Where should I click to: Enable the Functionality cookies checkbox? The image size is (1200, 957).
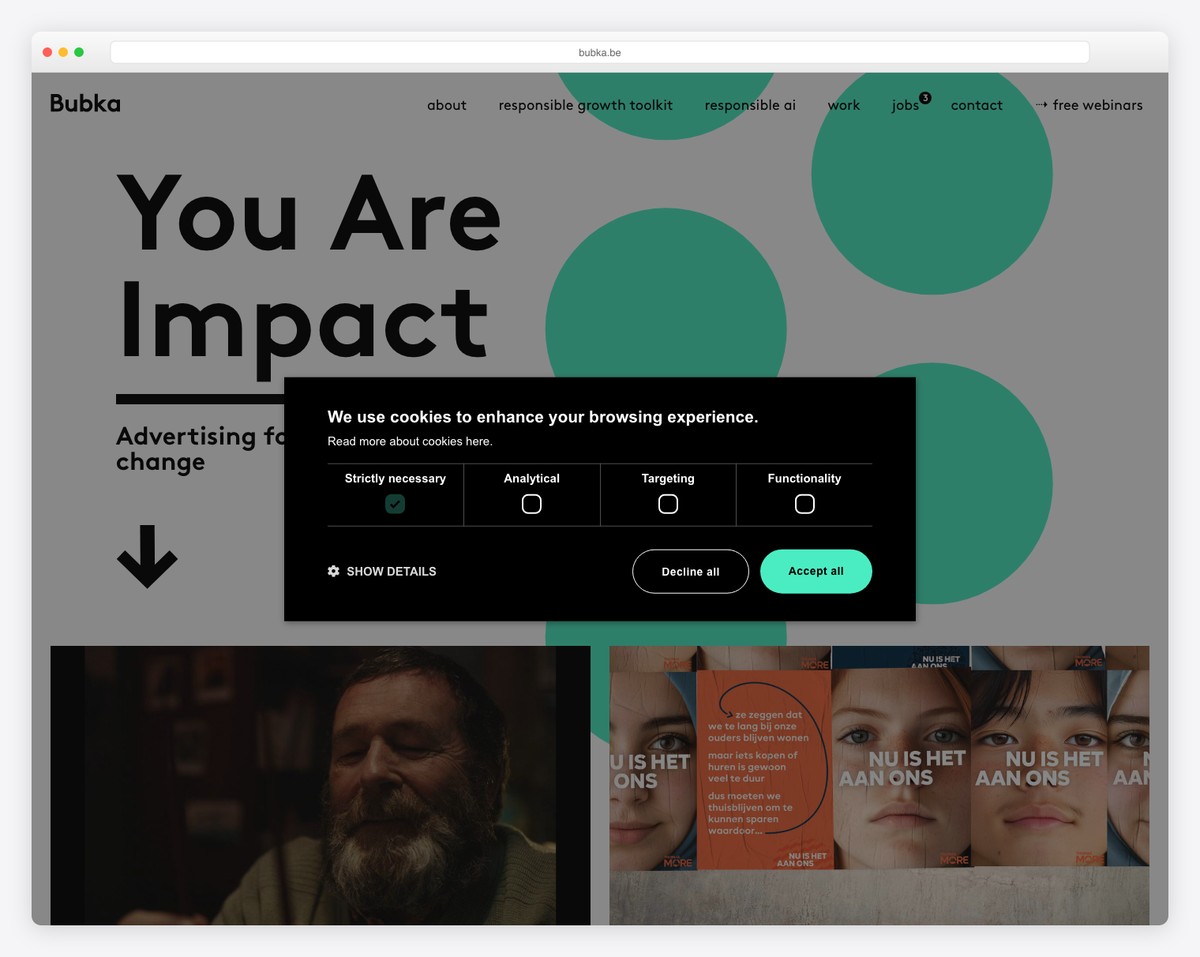click(x=805, y=504)
